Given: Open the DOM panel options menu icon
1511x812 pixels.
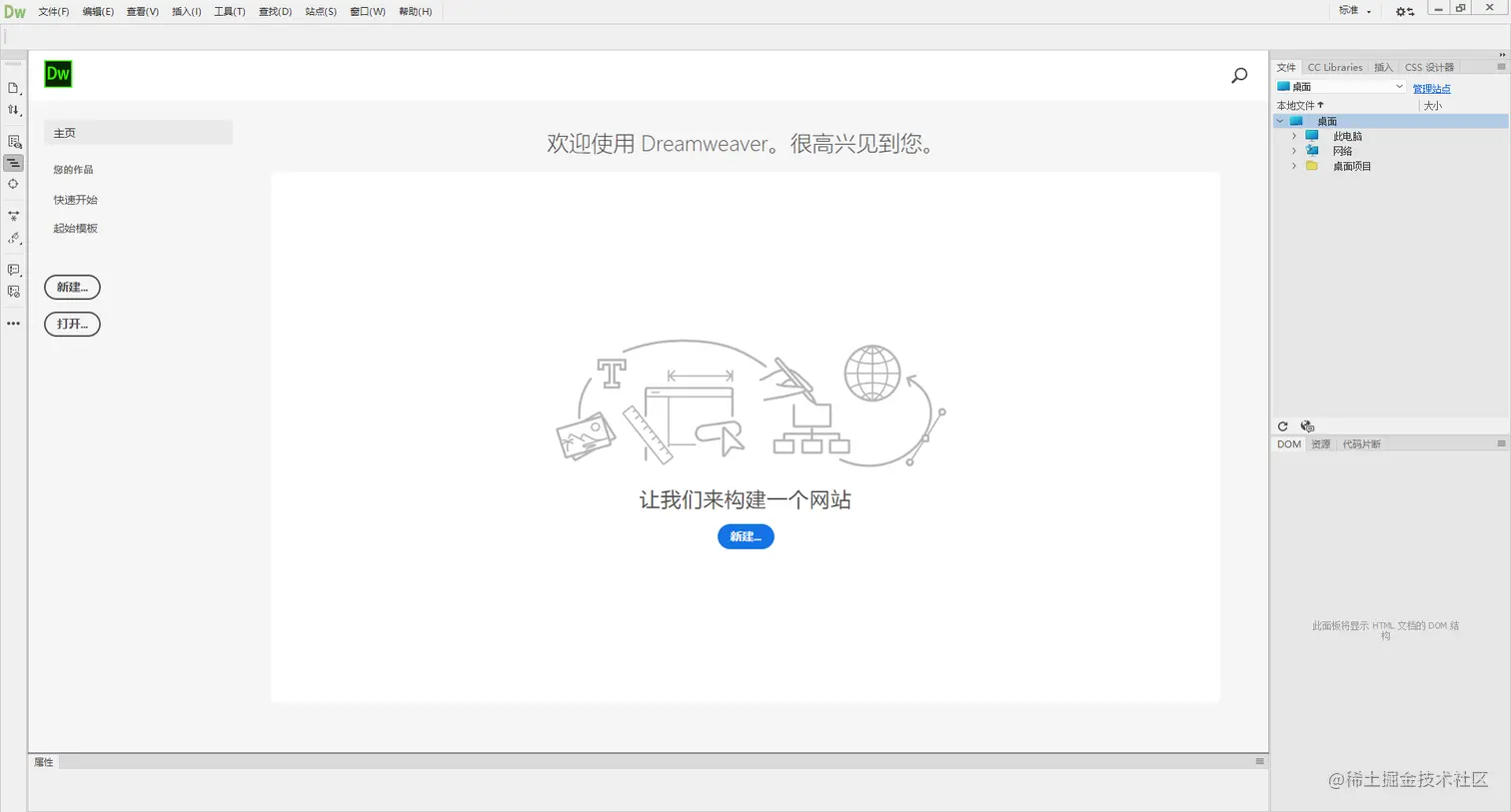Looking at the screenshot, I should (x=1501, y=443).
